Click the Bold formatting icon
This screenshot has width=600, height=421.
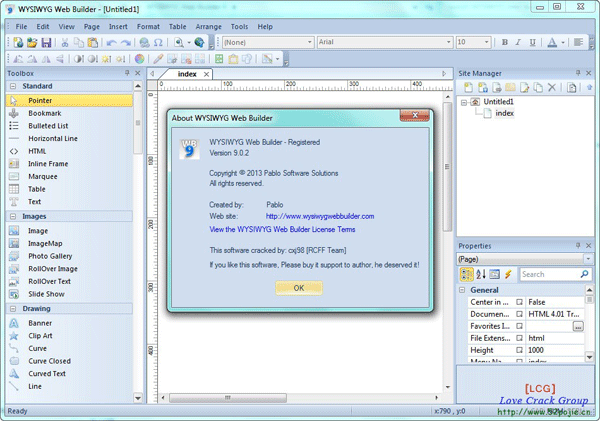coord(505,43)
